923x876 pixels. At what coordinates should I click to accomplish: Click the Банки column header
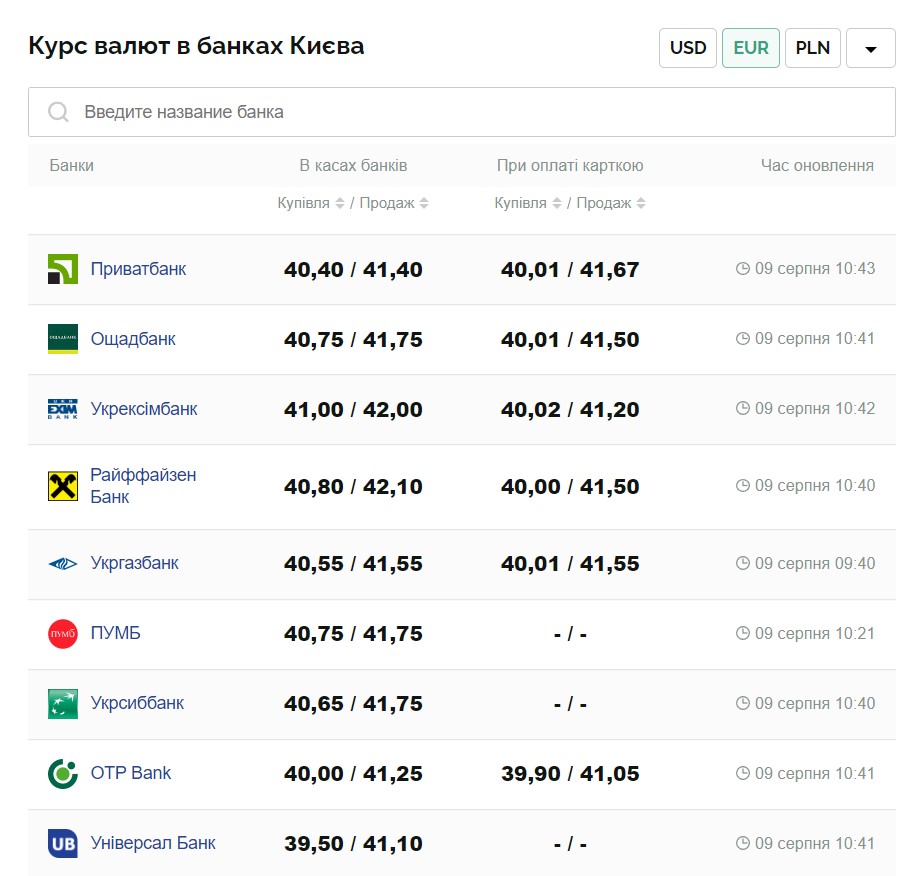point(71,165)
